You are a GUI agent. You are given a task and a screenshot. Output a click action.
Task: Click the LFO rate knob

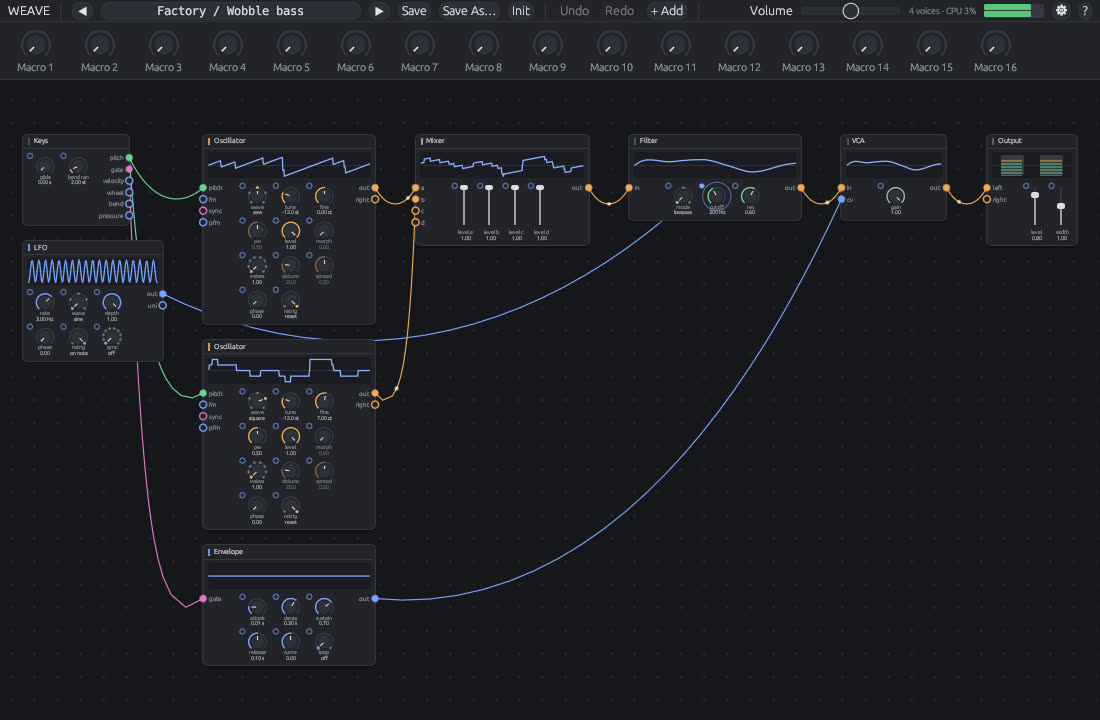point(45,302)
